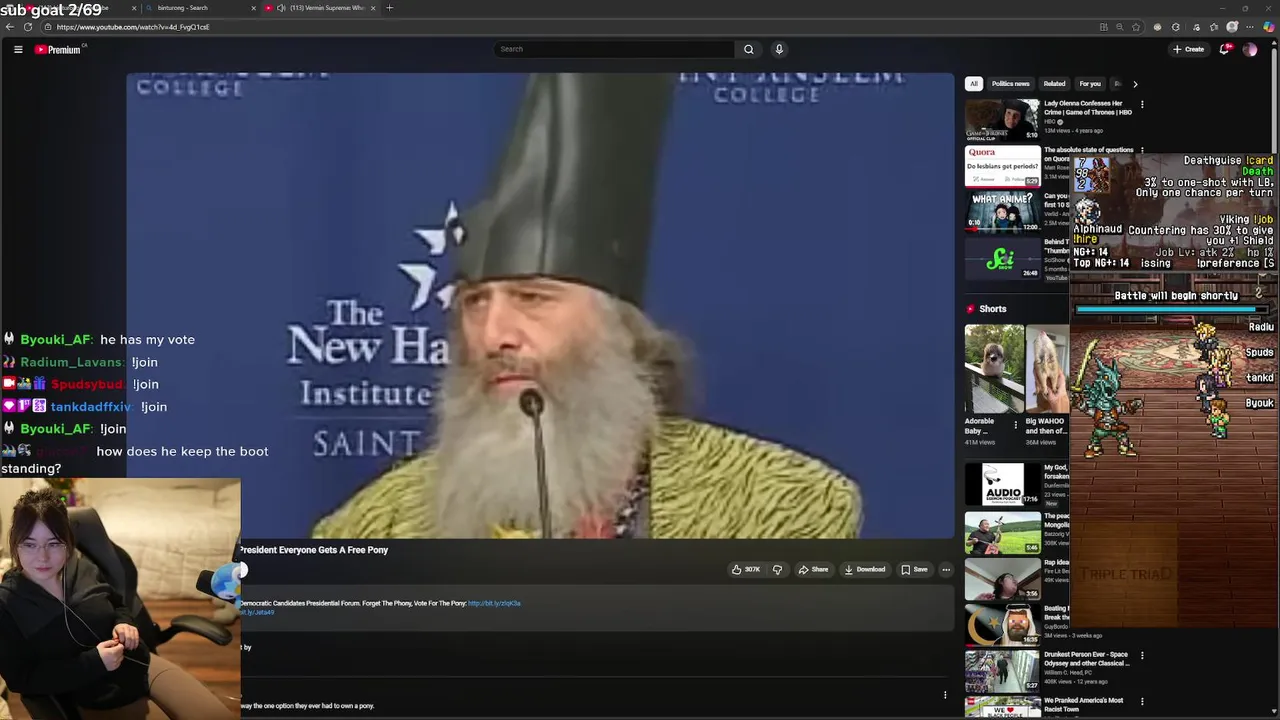
Task: Go to YouTube Premium home logo
Action: pyautogui.click(x=60, y=49)
